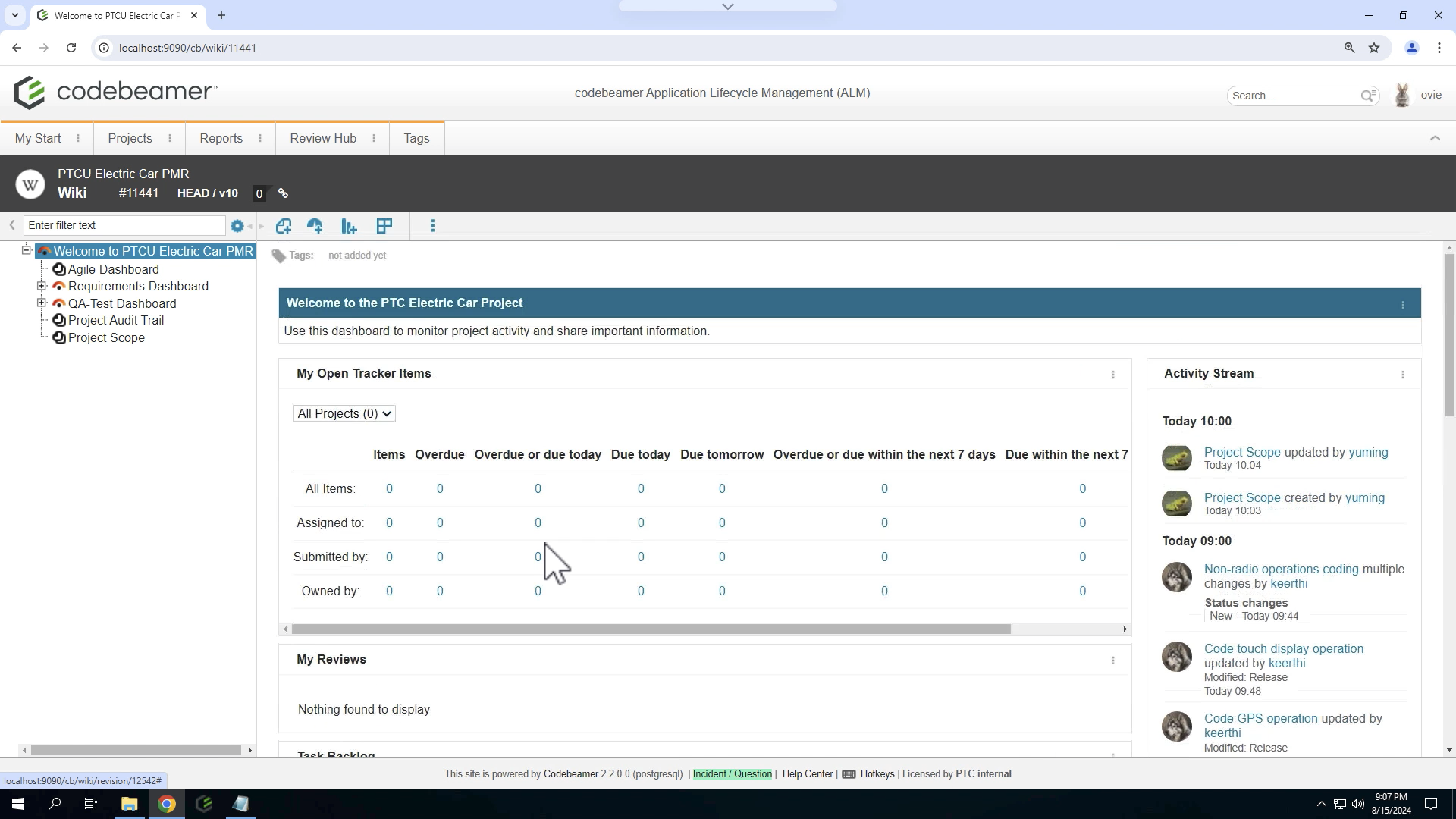
Task: Open Non-radio operations coding link
Action: tap(1282, 569)
